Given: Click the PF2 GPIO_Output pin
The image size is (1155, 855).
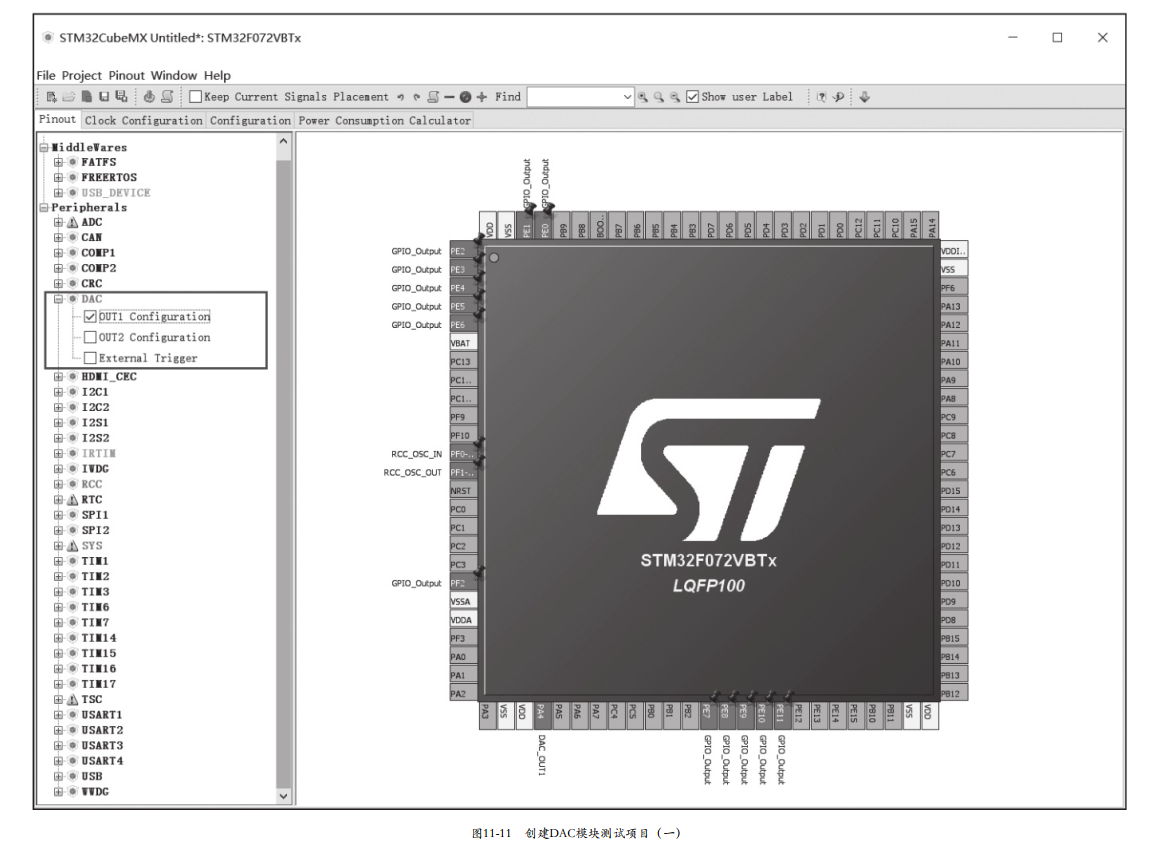Looking at the screenshot, I should [463, 583].
